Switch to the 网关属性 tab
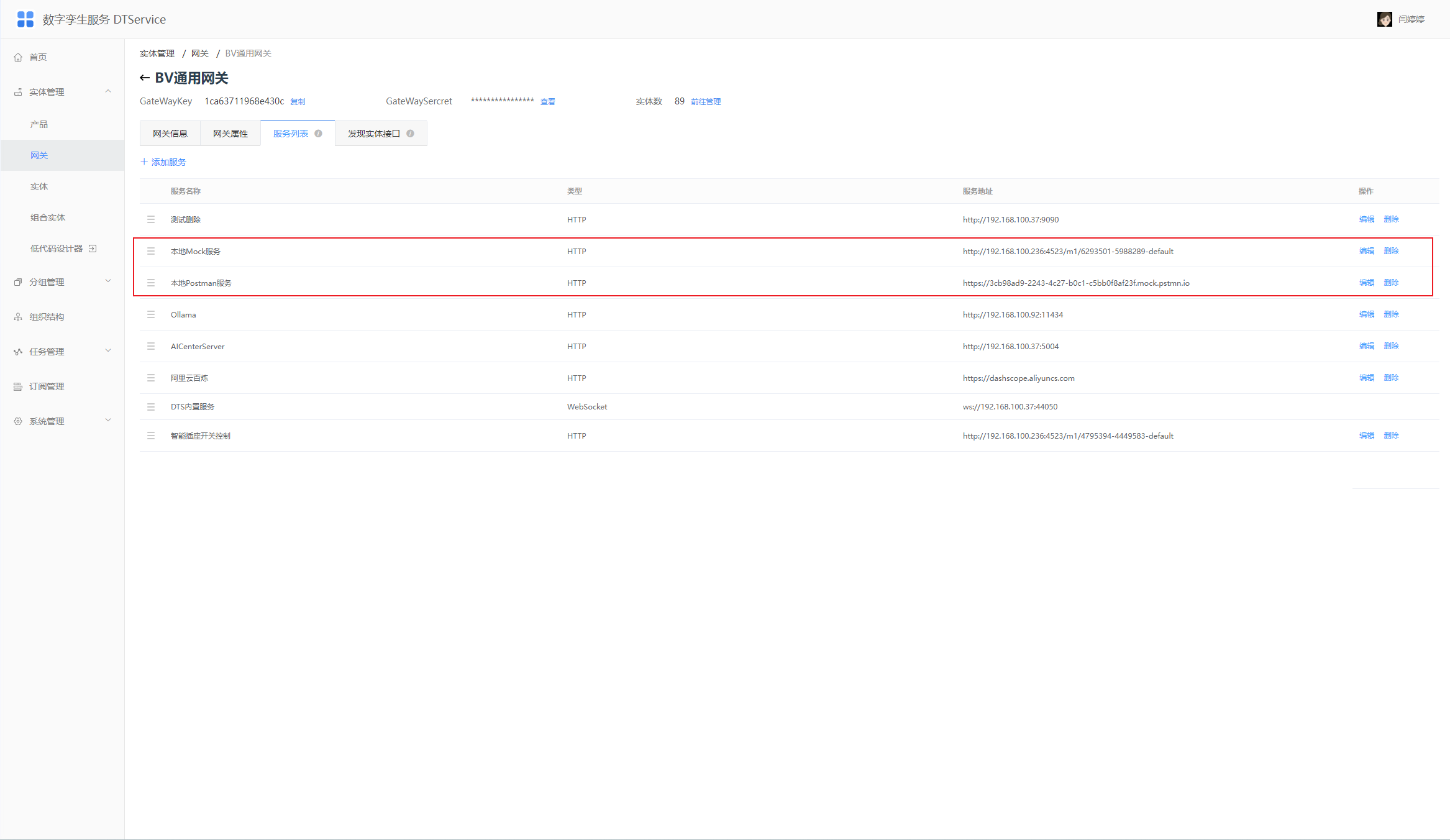The height and width of the screenshot is (840, 1450). coord(230,134)
